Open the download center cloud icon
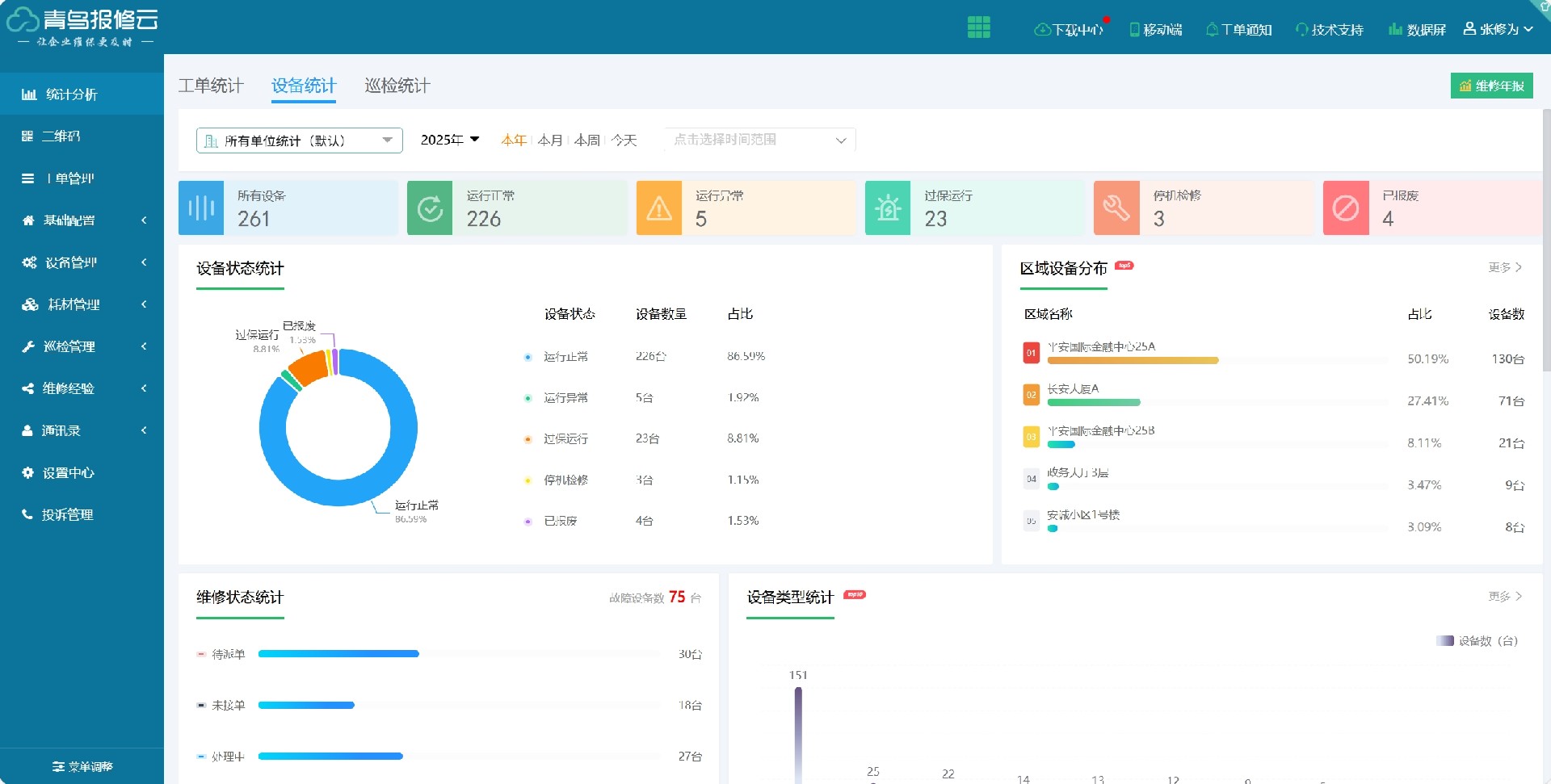1551x784 pixels. point(1042,30)
